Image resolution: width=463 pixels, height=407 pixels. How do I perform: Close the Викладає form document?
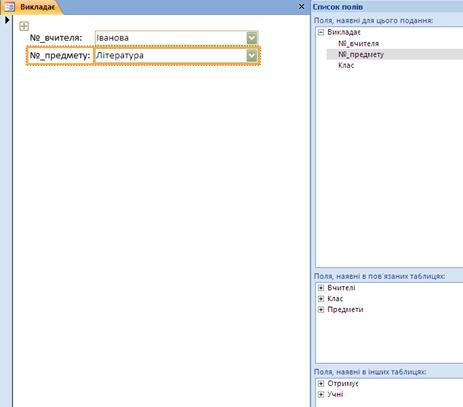click(301, 7)
